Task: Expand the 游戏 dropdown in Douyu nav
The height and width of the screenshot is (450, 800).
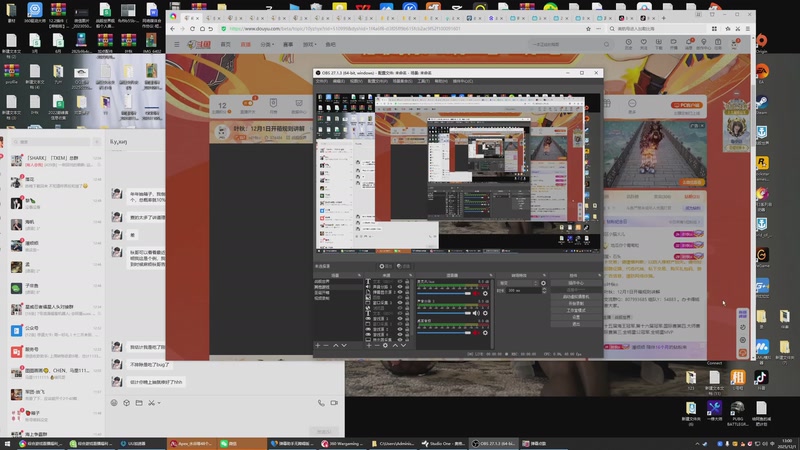Action: point(310,44)
